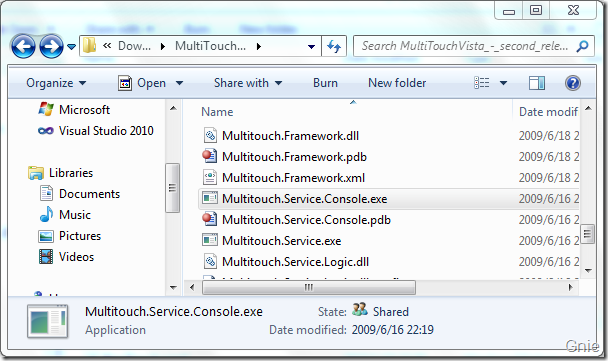Select the Multitouch.Framework.dll file icon
Screen dimensions: 608x361
coord(210,136)
